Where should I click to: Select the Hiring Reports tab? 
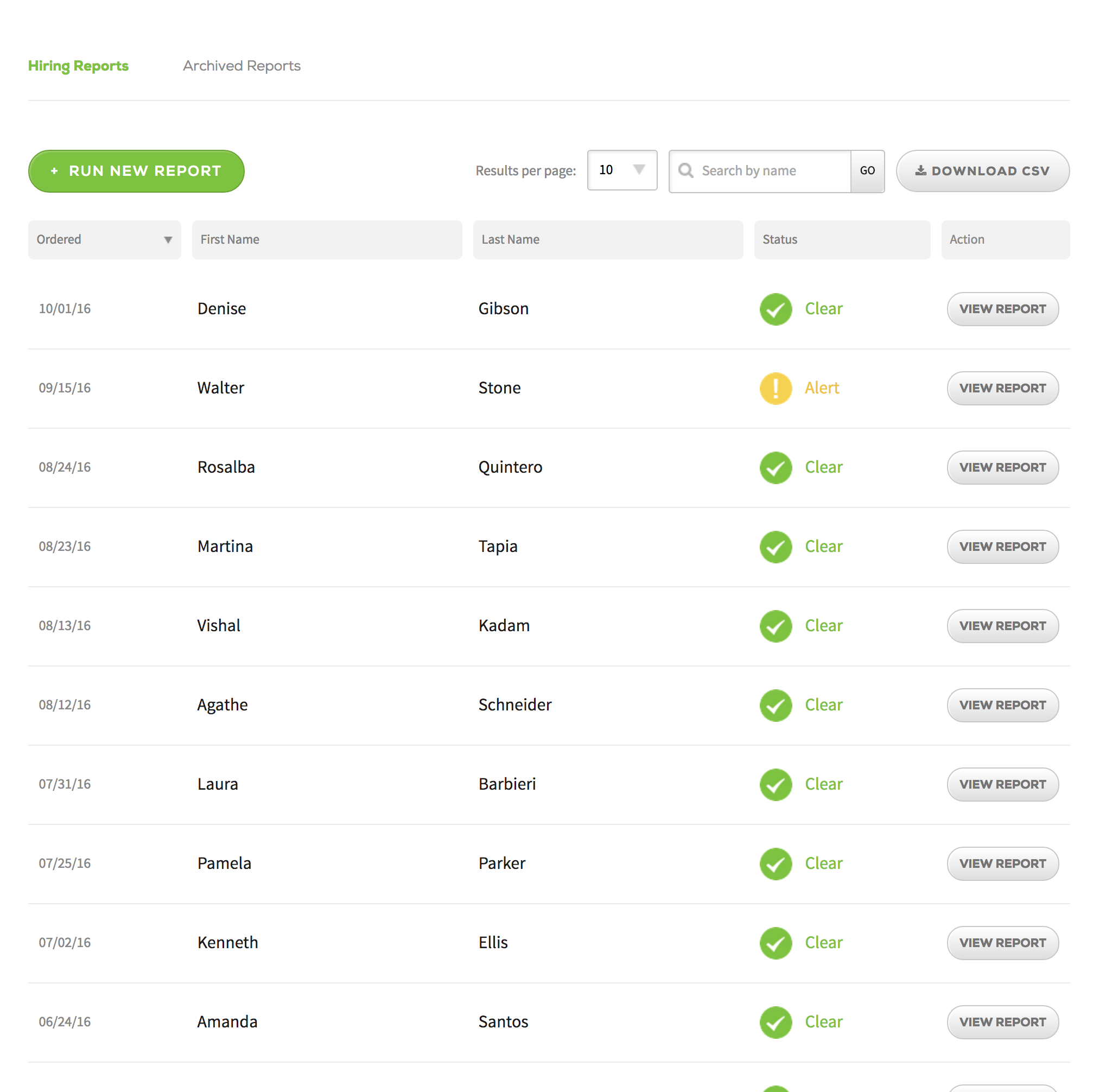click(x=78, y=66)
